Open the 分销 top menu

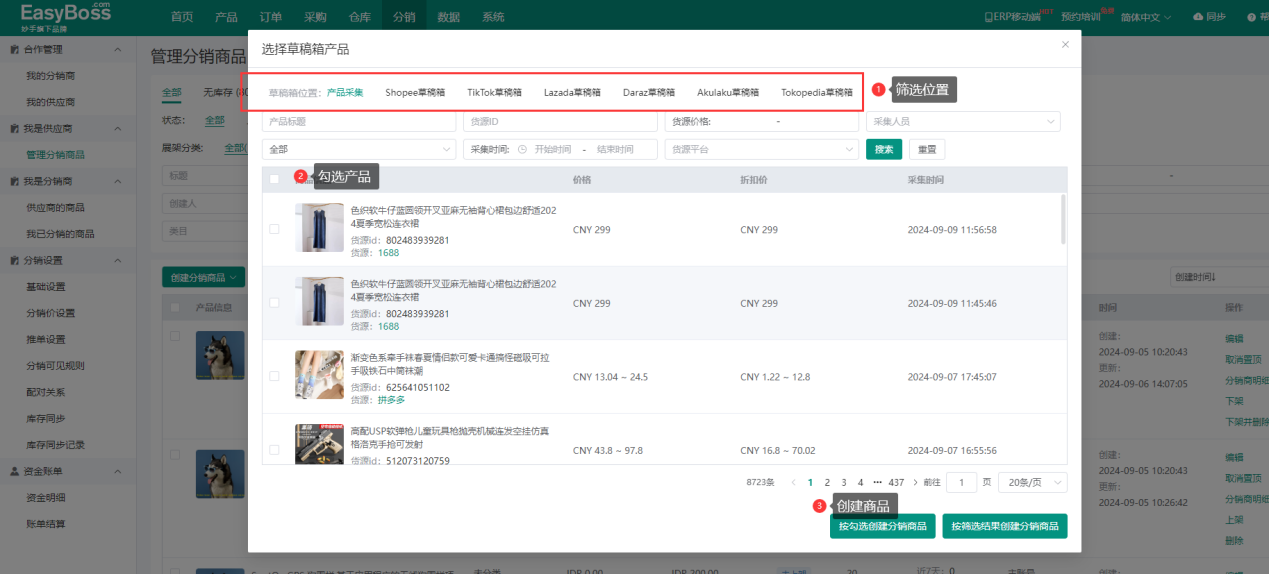tap(403, 17)
